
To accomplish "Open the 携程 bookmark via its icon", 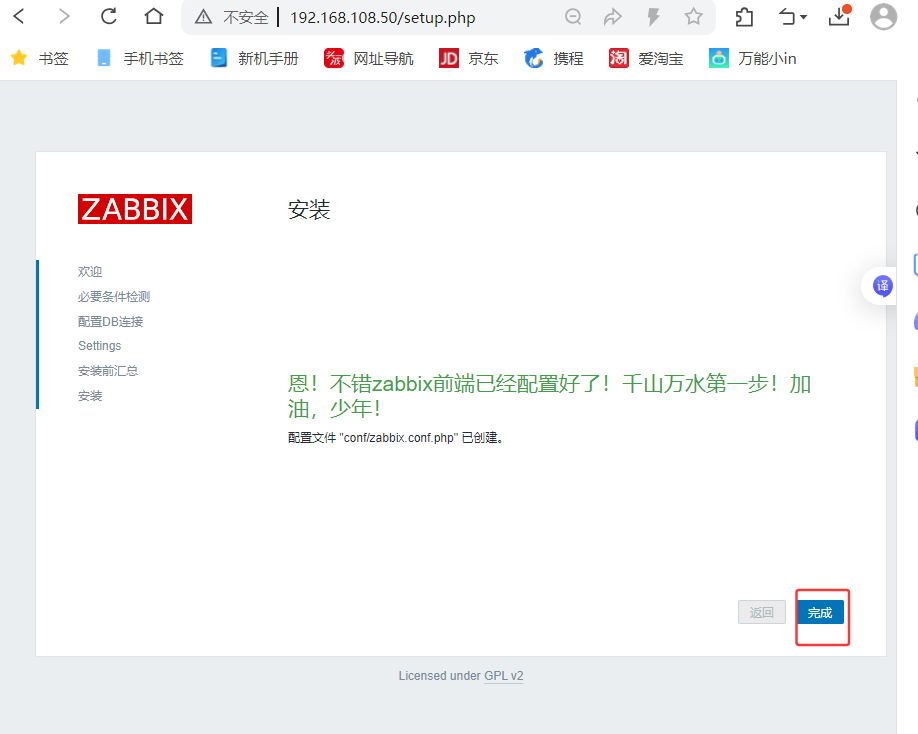I will [533, 58].
